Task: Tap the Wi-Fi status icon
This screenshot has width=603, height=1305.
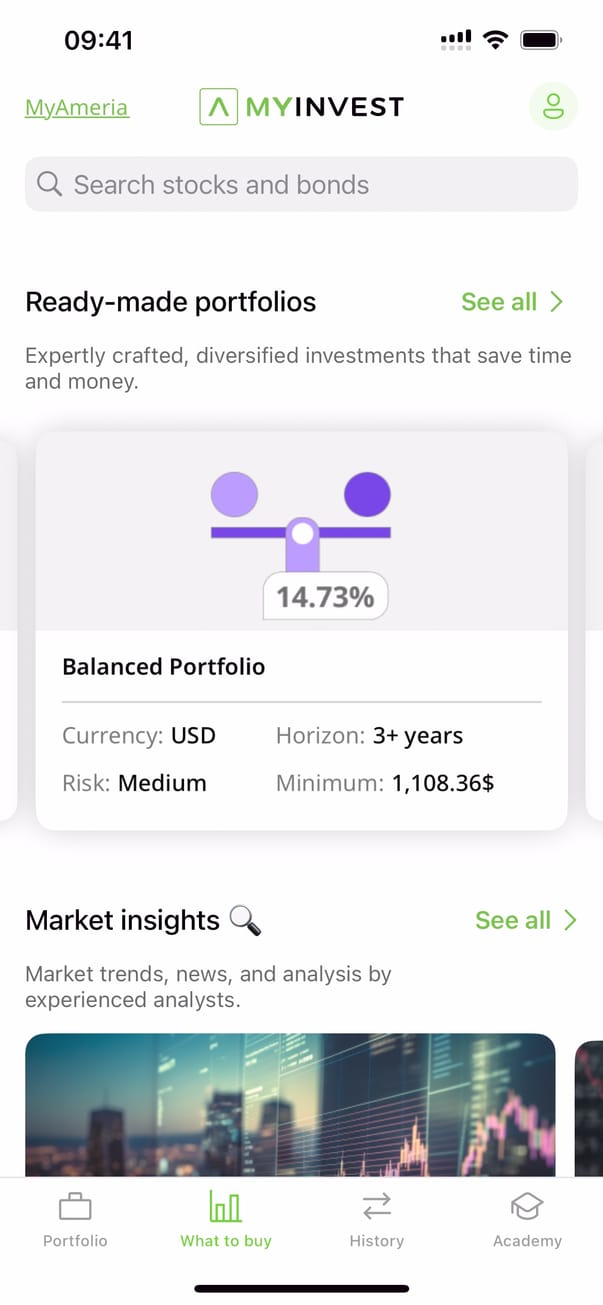Action: [494, 40]
